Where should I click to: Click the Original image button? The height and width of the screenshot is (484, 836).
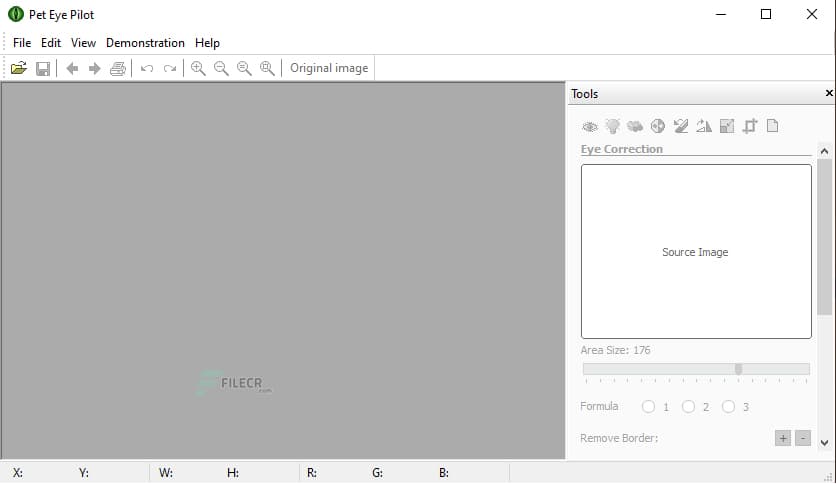click(329, 68)
